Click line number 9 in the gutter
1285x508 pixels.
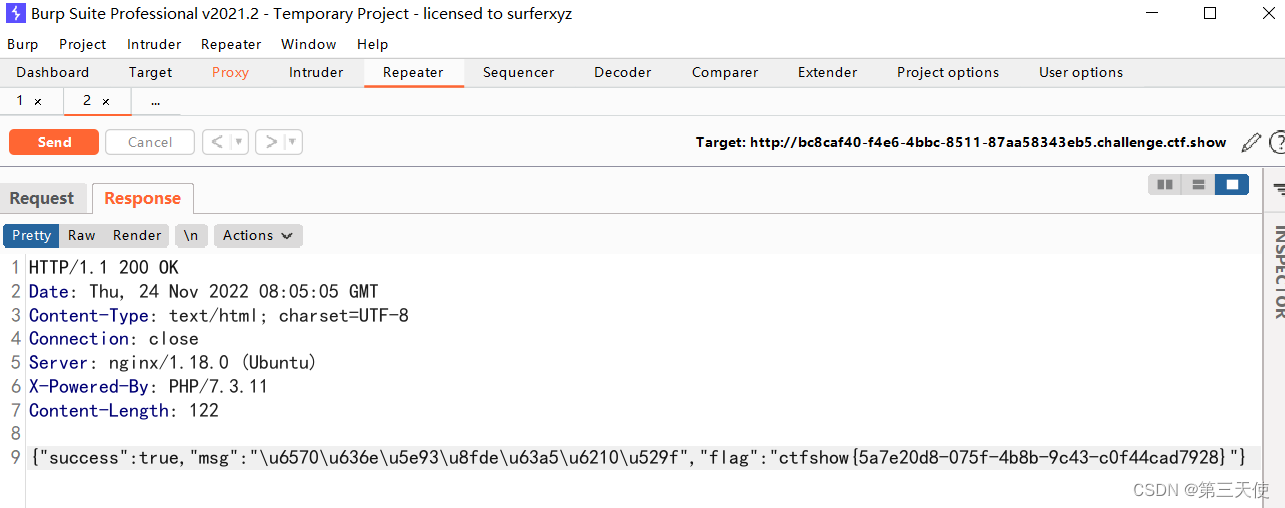(15, 457)
